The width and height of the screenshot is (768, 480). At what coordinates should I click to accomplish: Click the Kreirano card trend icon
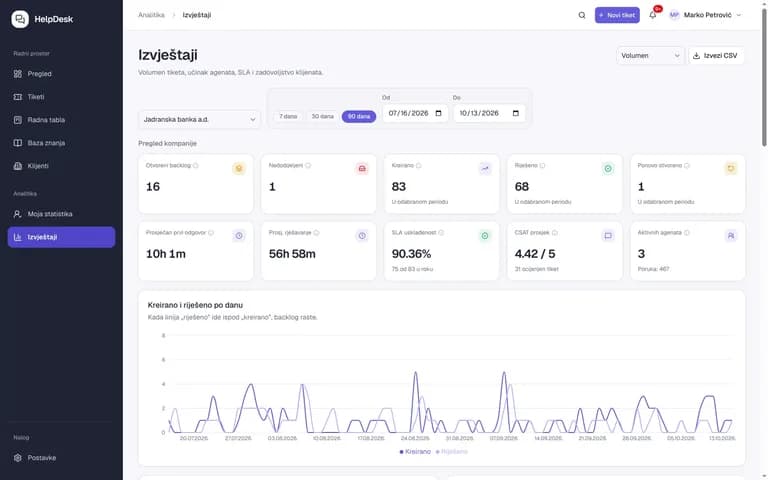pos(485,168)
